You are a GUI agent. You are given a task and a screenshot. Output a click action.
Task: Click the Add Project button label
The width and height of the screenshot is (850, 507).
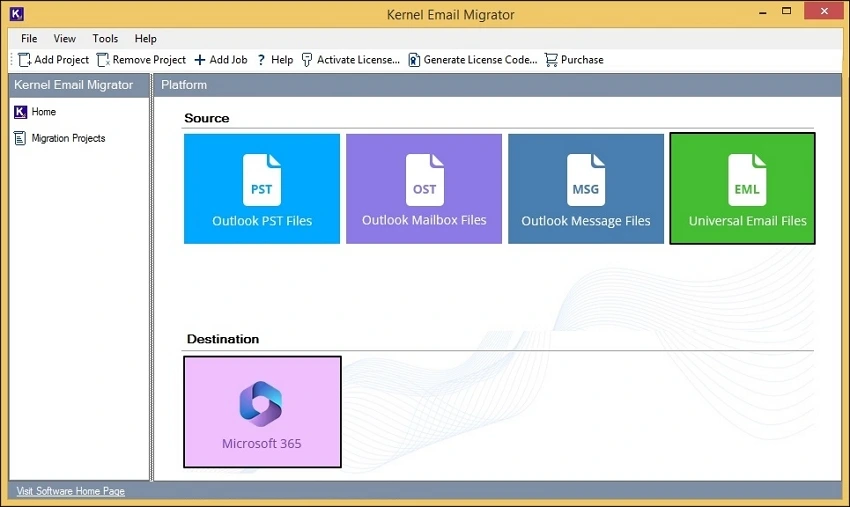click(x=61, y=60)
